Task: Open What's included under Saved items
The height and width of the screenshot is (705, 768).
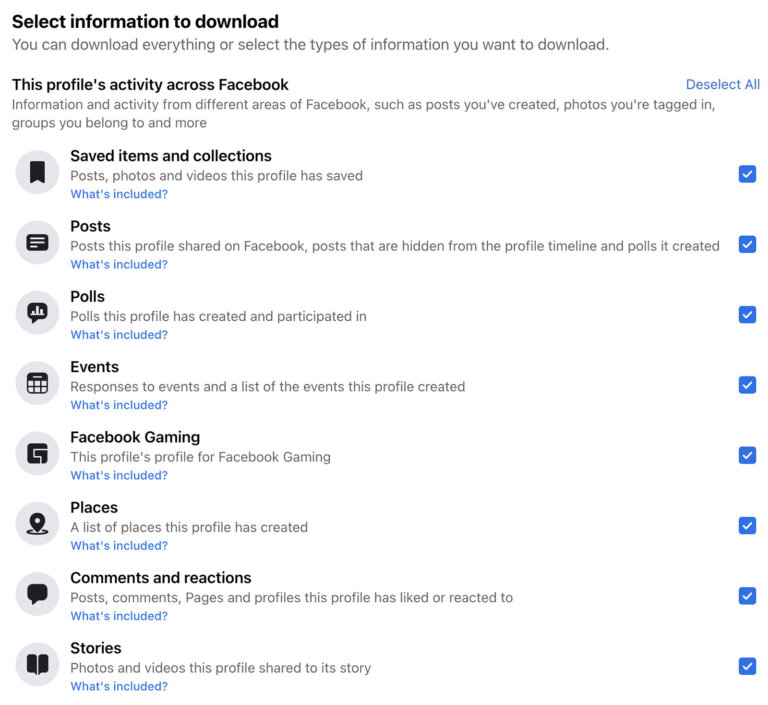Action: point(119,194)
